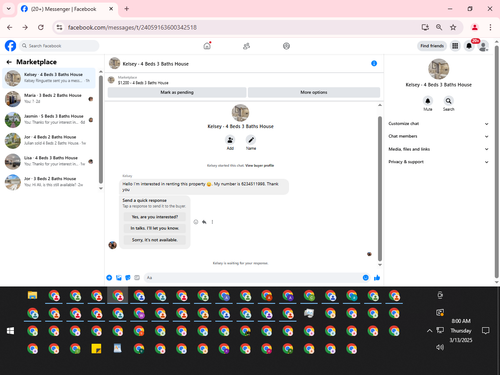The width and height of the screenshot is (500, 375).
Task: Open the Groups icon in top navigation
Action: [286, 46]
